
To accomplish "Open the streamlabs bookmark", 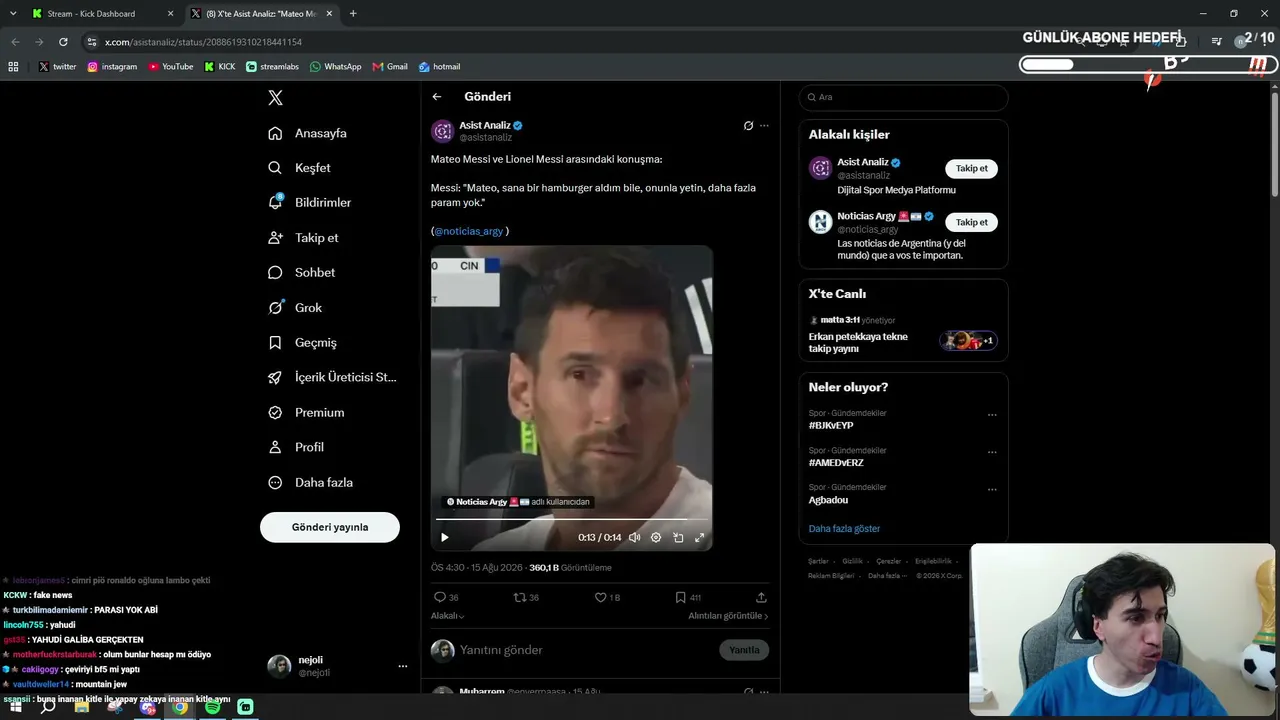I will point(273,67).
